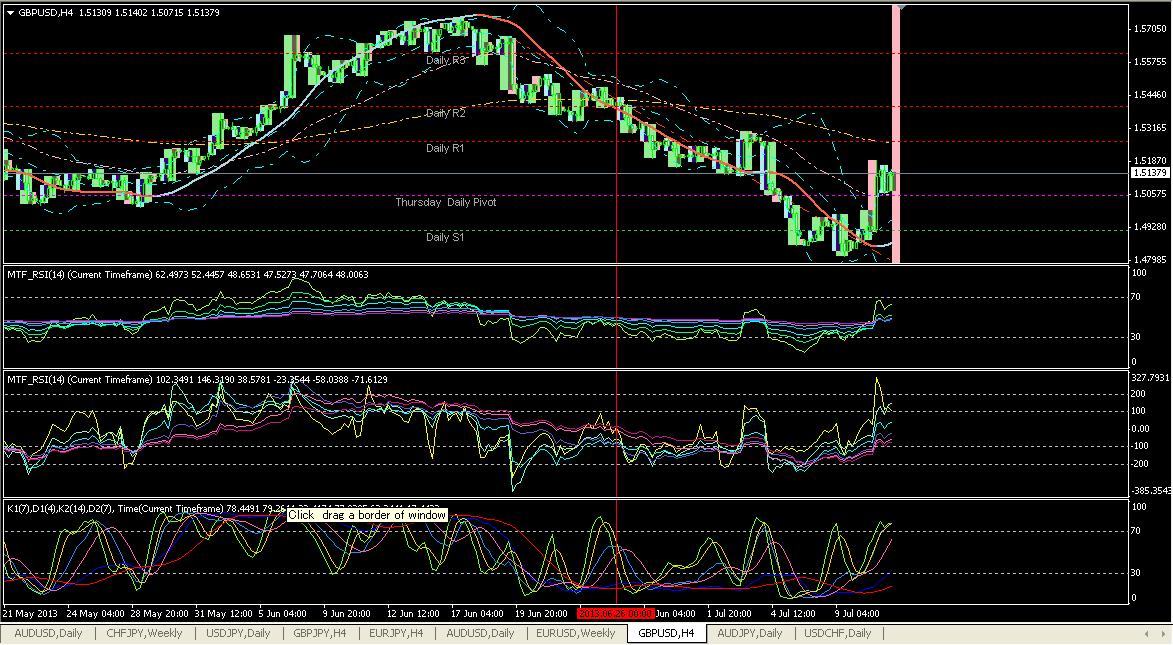Viewport: 1173px width, 645px height.
Task: Click price axis value 1.55755
Action: pos(1150,62)
